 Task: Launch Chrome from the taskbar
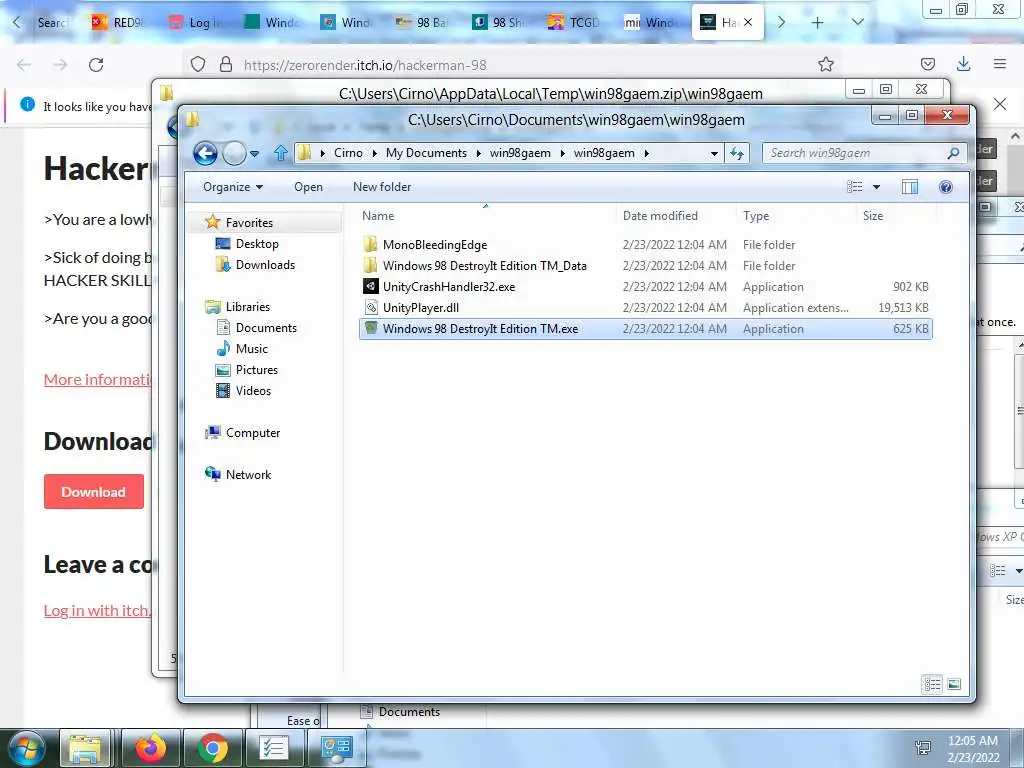click(x=212, y=748)
